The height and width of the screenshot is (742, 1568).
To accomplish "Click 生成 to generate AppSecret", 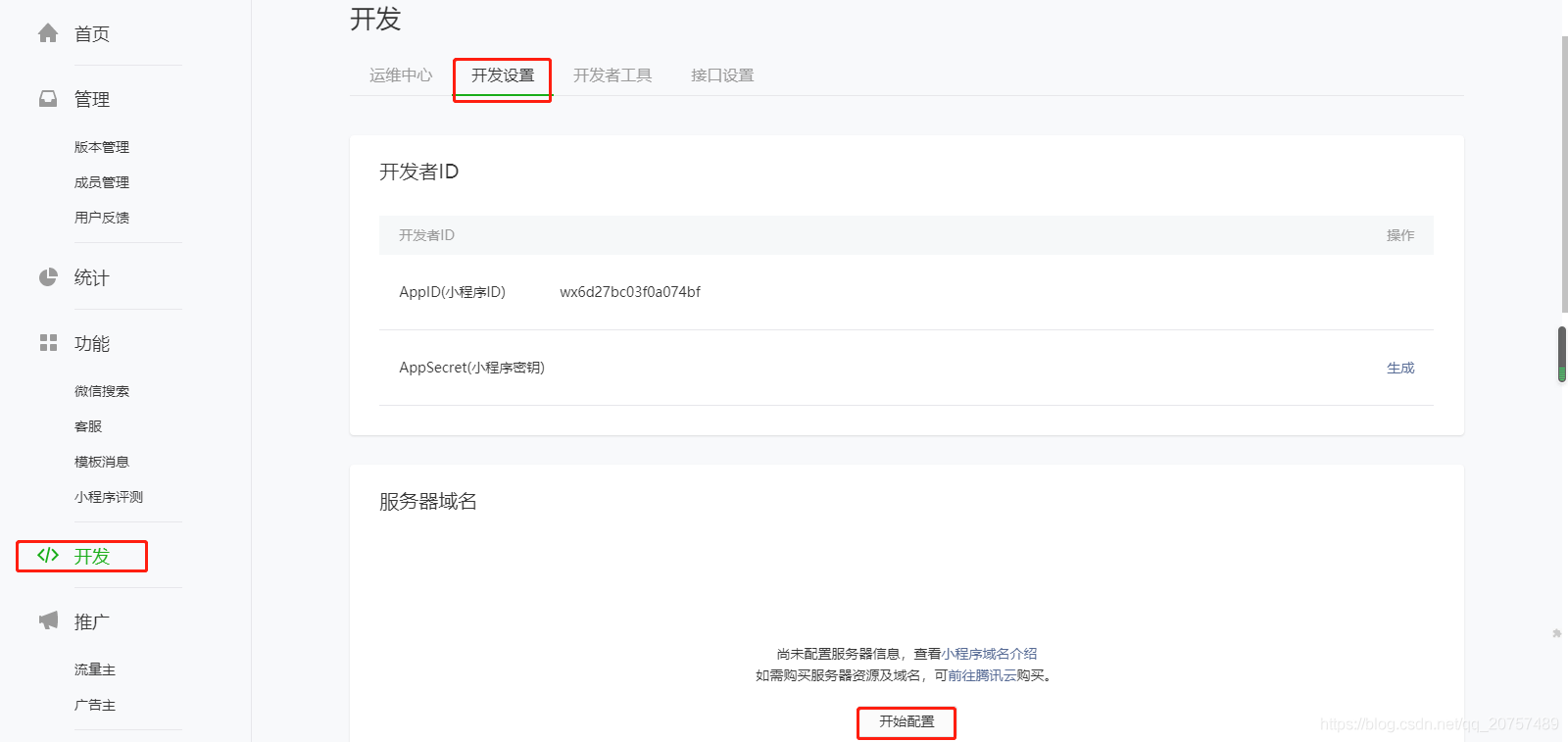I will [x=1400, y=368].
